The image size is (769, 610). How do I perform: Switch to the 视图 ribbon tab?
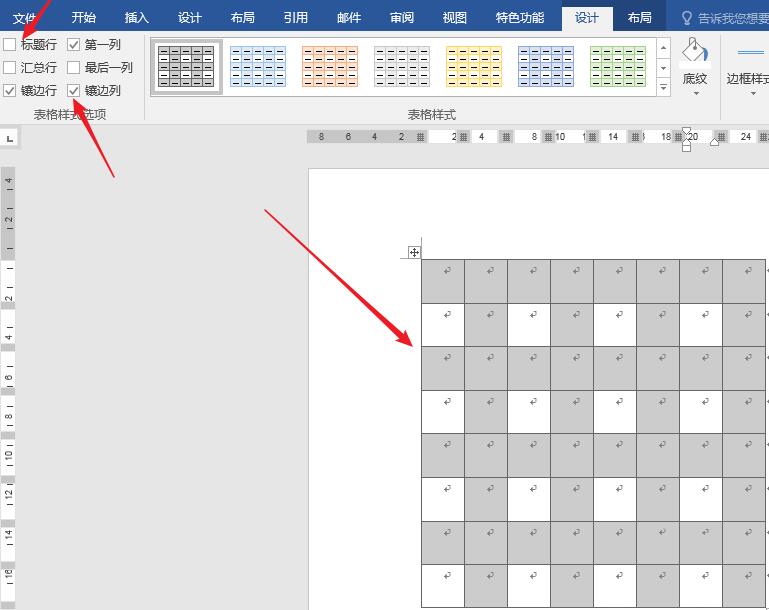click(454, 18)
